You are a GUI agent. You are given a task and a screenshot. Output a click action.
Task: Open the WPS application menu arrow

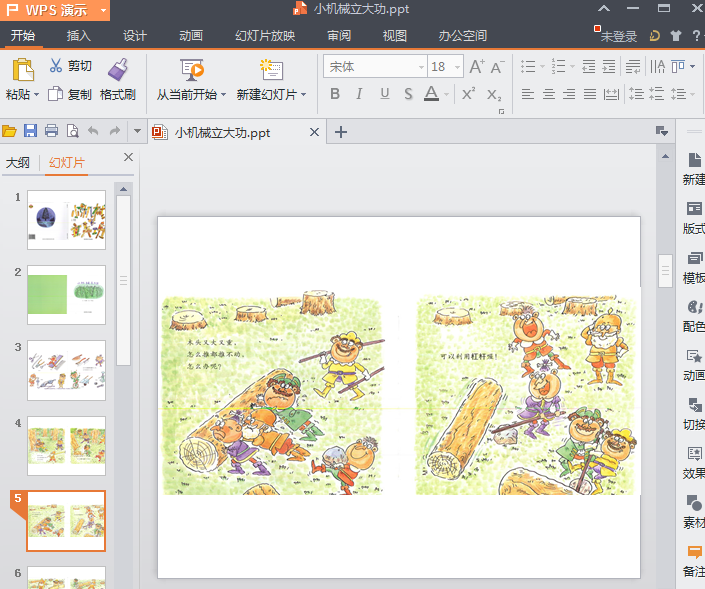[103, 10]
